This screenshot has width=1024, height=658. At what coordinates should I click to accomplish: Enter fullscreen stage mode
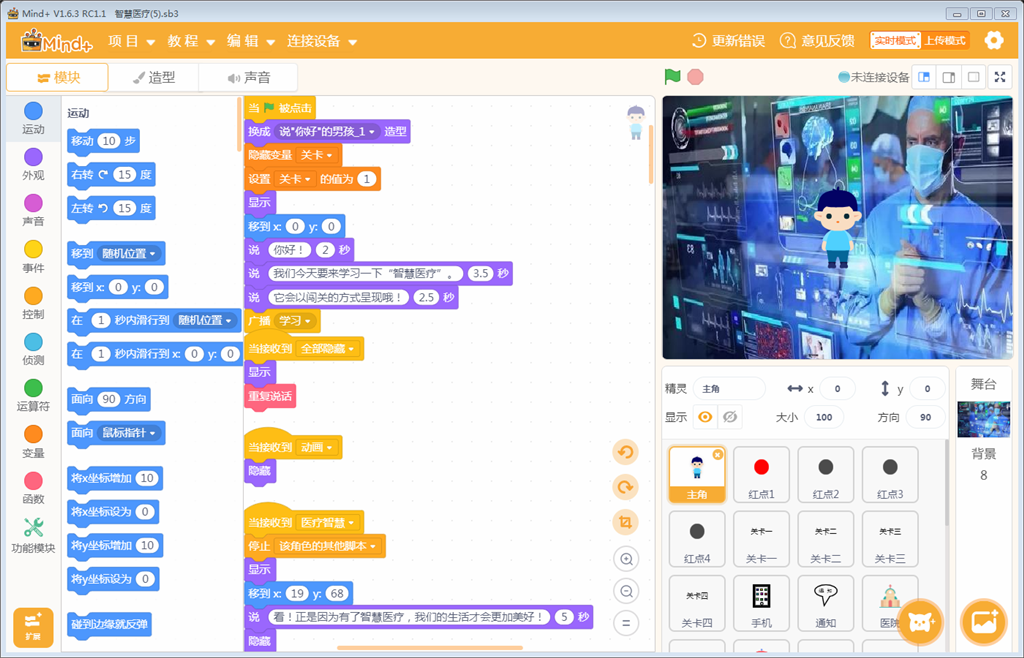coord(999,77)
